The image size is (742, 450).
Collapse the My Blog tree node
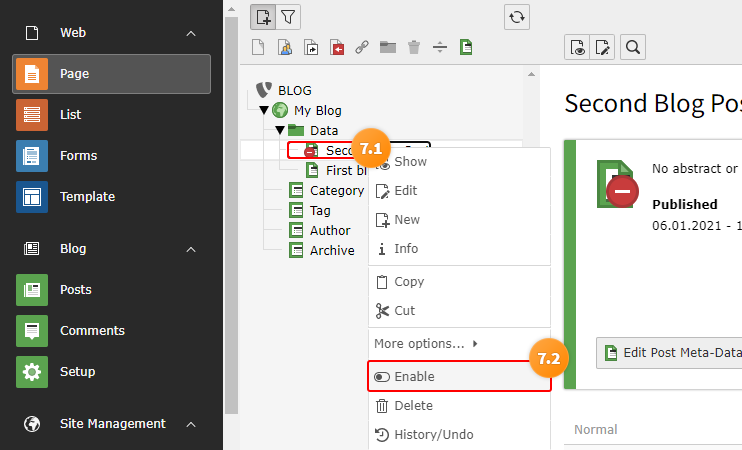point(264,110)
